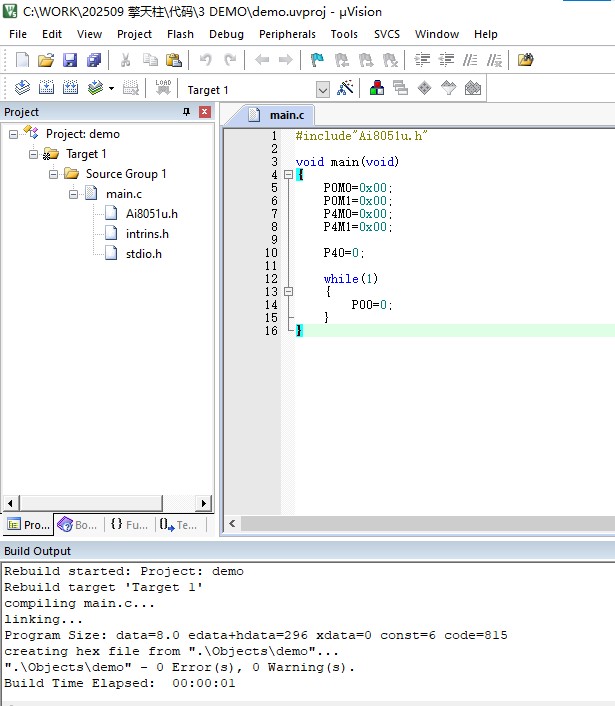Click the New file toolbar icon
Screen dimensions: 615x706
21,61
